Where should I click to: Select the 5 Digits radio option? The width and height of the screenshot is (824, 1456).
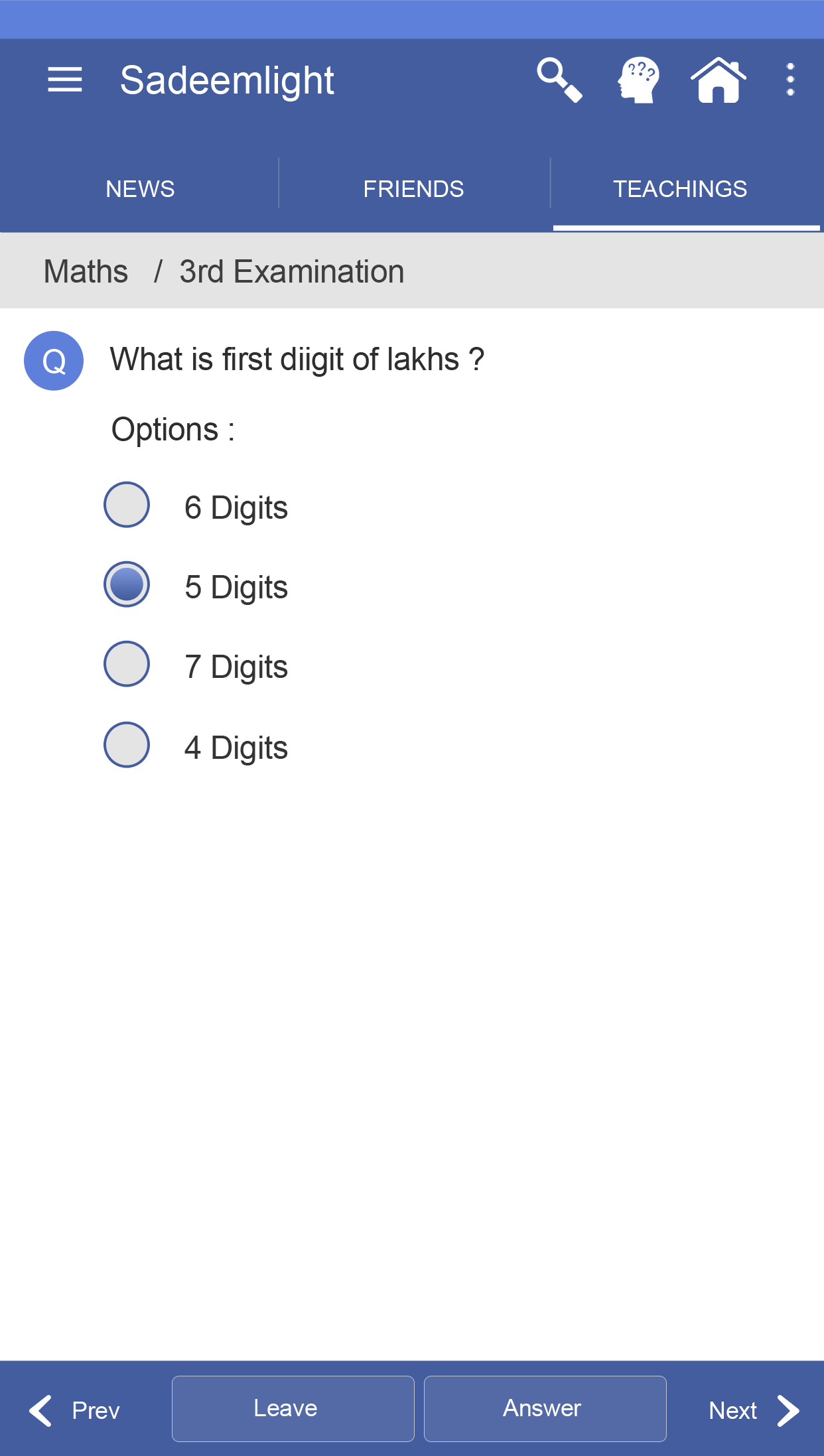pos(127,584)
